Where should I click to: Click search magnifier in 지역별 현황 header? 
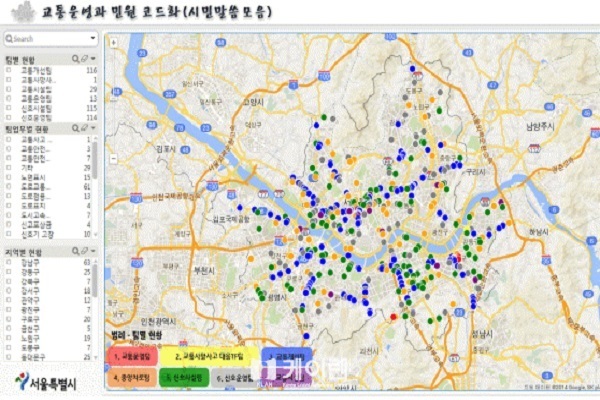76,251
